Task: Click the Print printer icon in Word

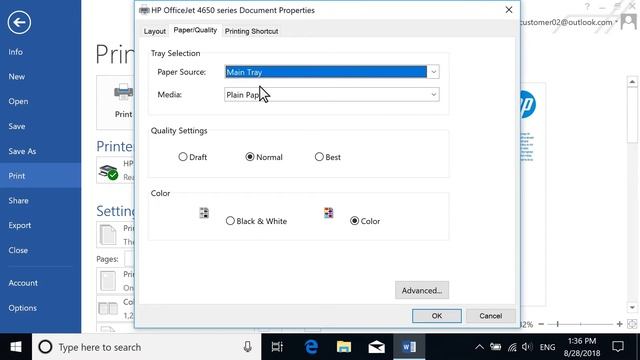Action: pos(123,92)
